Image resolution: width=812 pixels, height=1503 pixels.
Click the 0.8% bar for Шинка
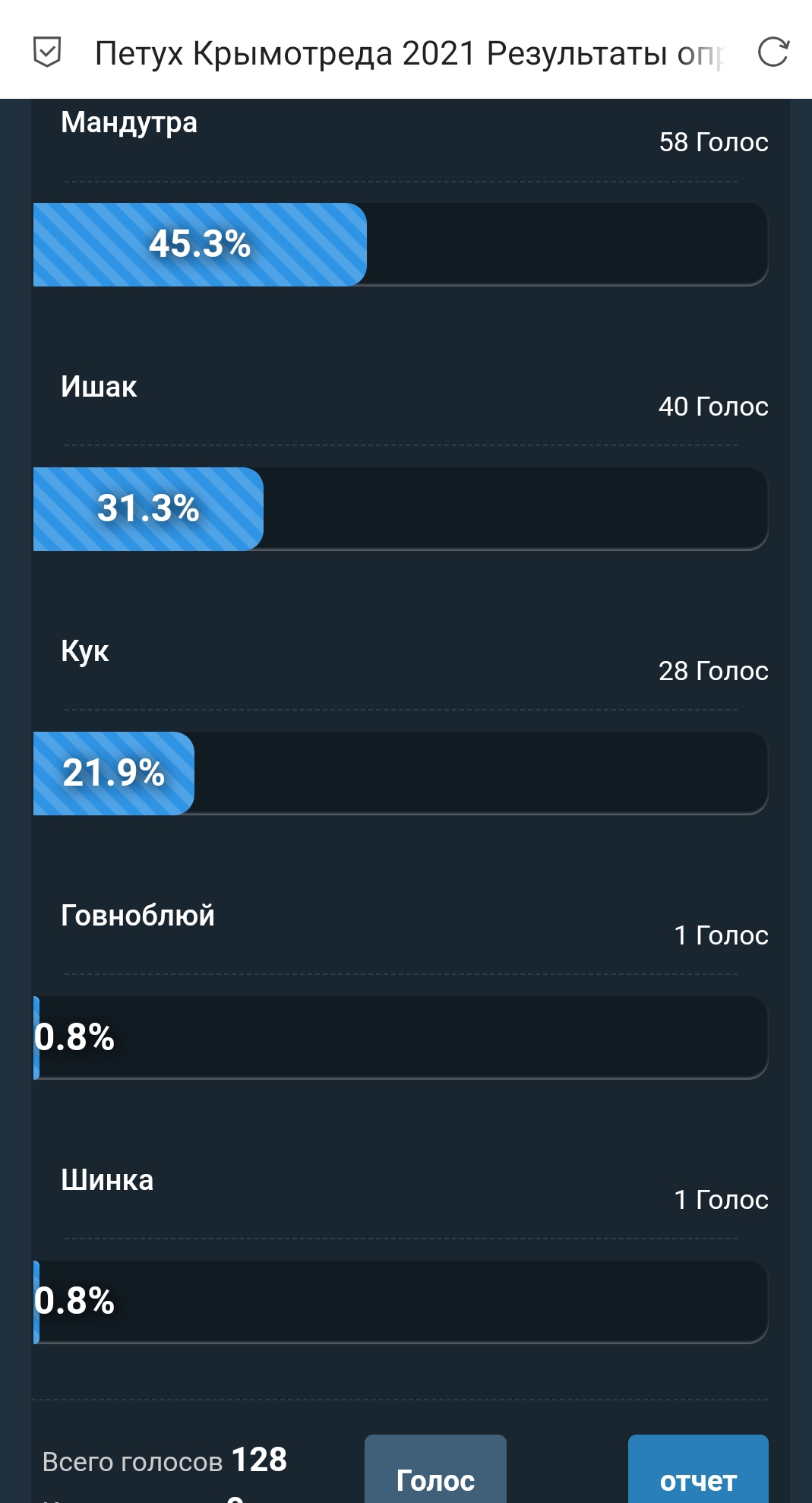[x=400, y=1302]
